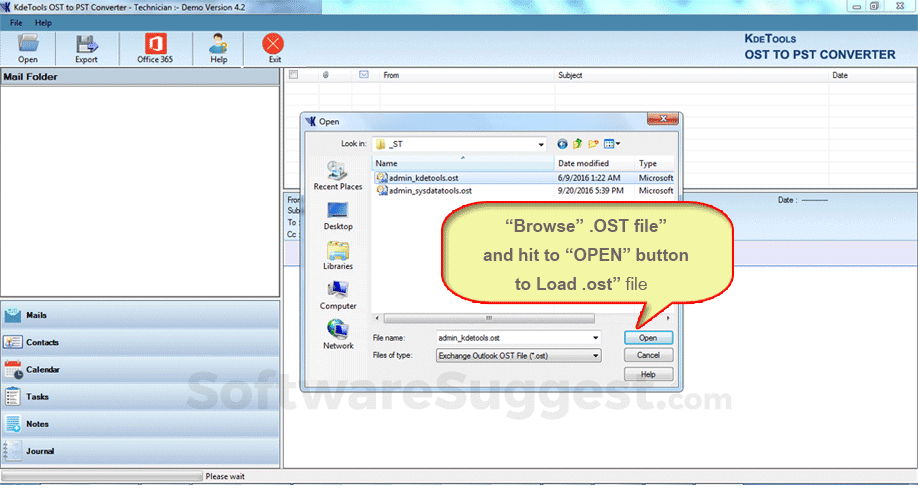Open the Help menu
This screenshot has height=489, width=918.
click(x=43, y=23)
